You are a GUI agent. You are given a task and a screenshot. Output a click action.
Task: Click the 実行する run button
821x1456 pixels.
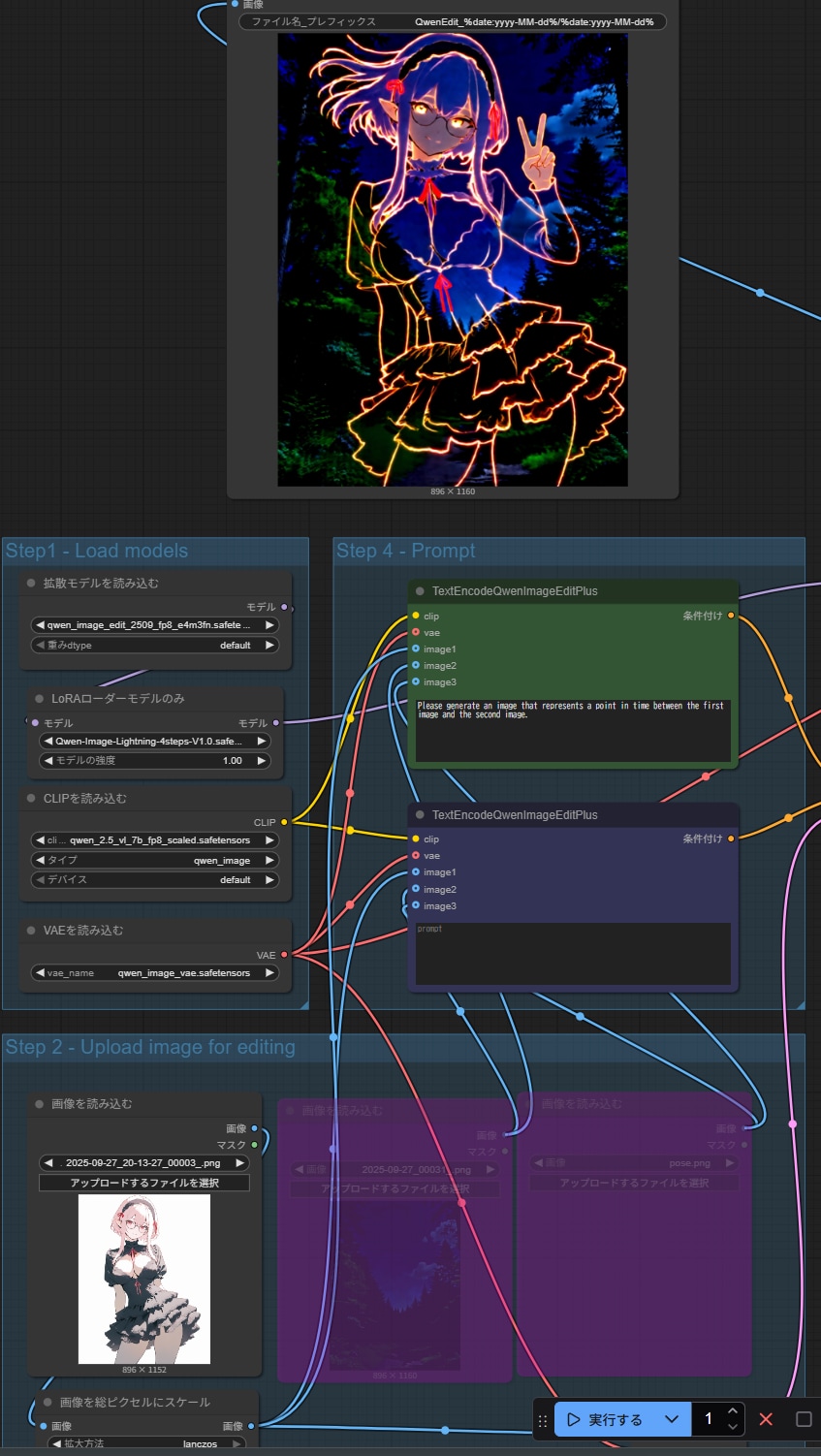[606, 1419]
